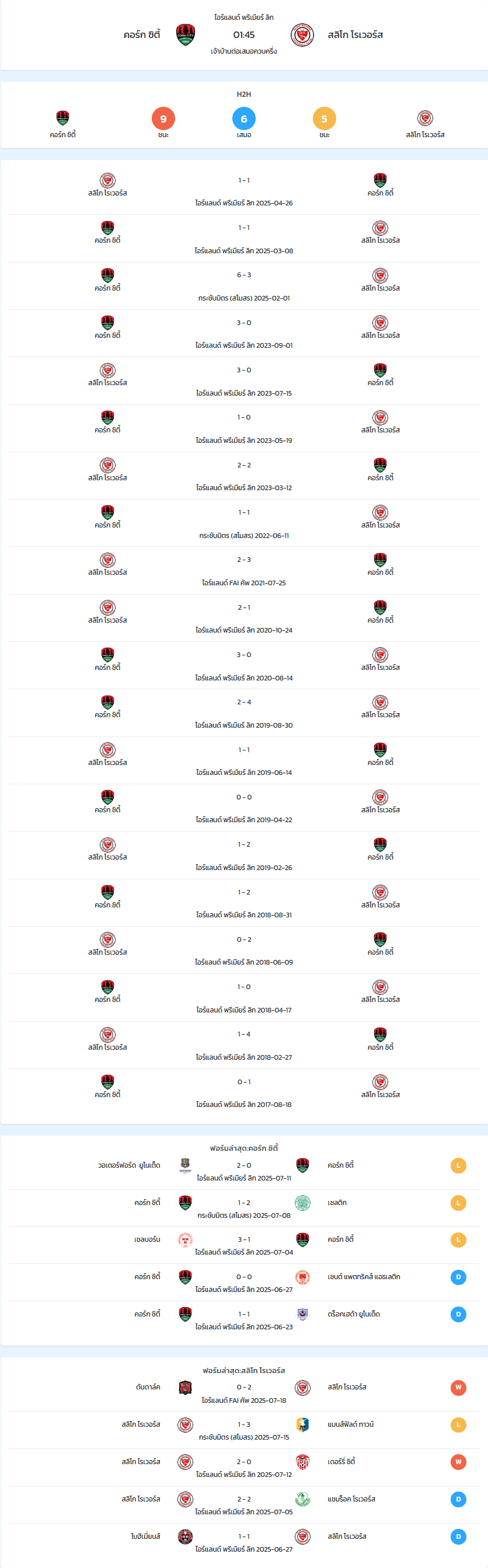Click Mansfield Town crest in the 1-3 friendly row
This screenshot has height=1568, width=488.
(302, 1424)
